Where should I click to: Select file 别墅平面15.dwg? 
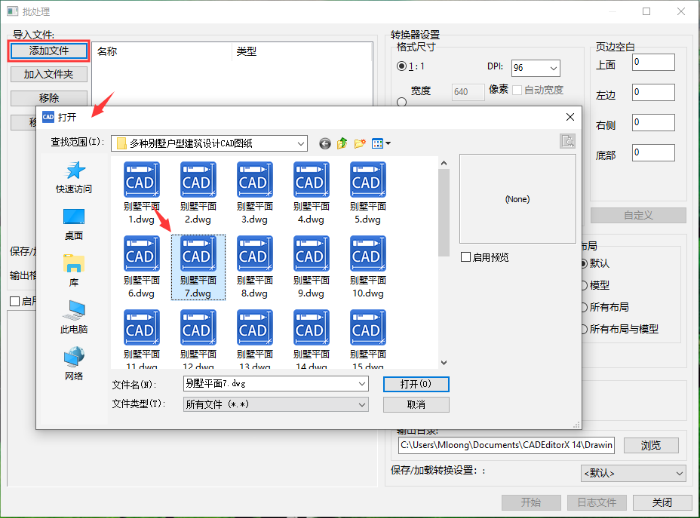tap(368, 339)
